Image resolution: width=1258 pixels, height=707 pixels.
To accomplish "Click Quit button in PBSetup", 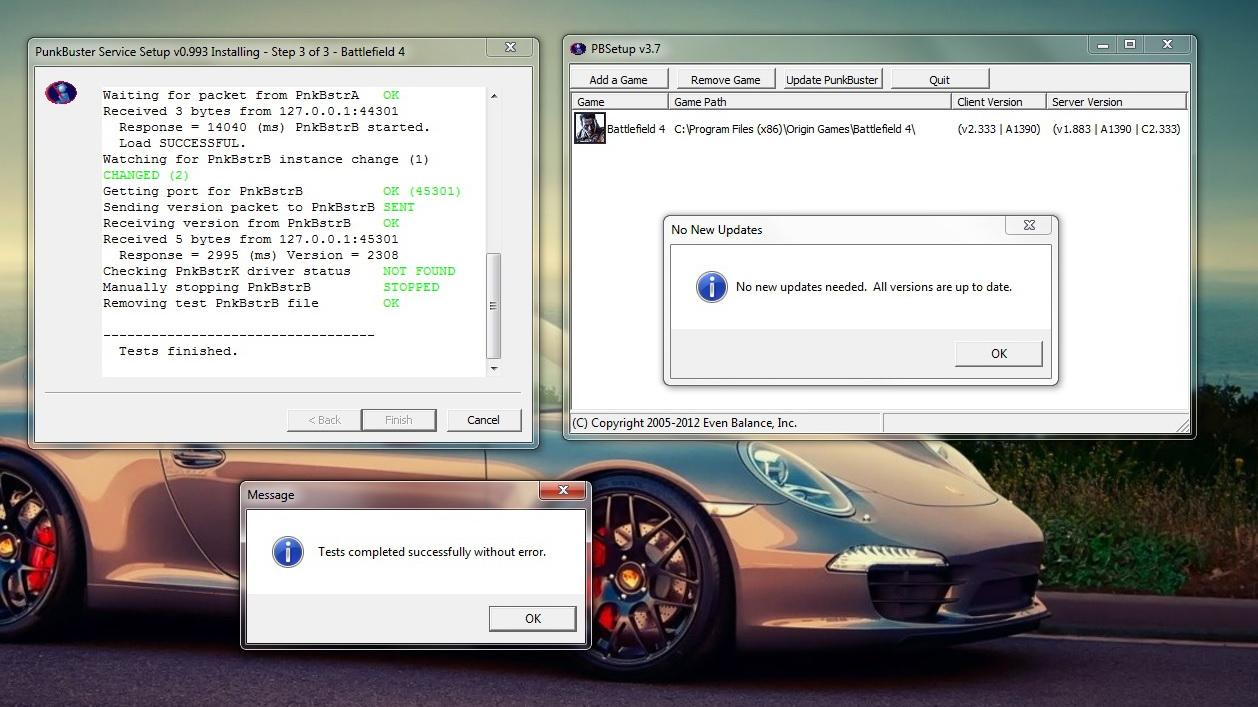I will [939, 79].
